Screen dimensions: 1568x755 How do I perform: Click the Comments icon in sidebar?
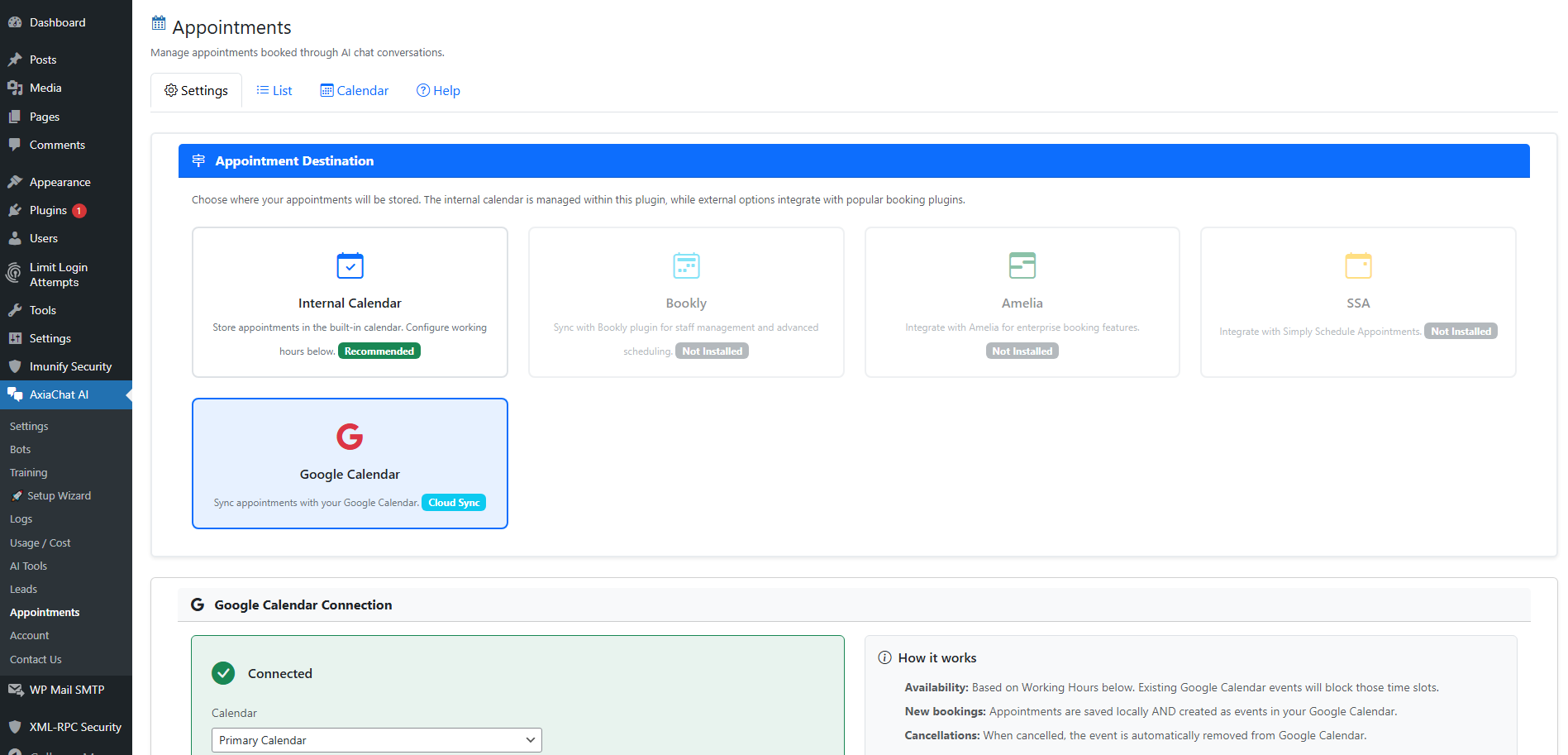click(16, 145)
